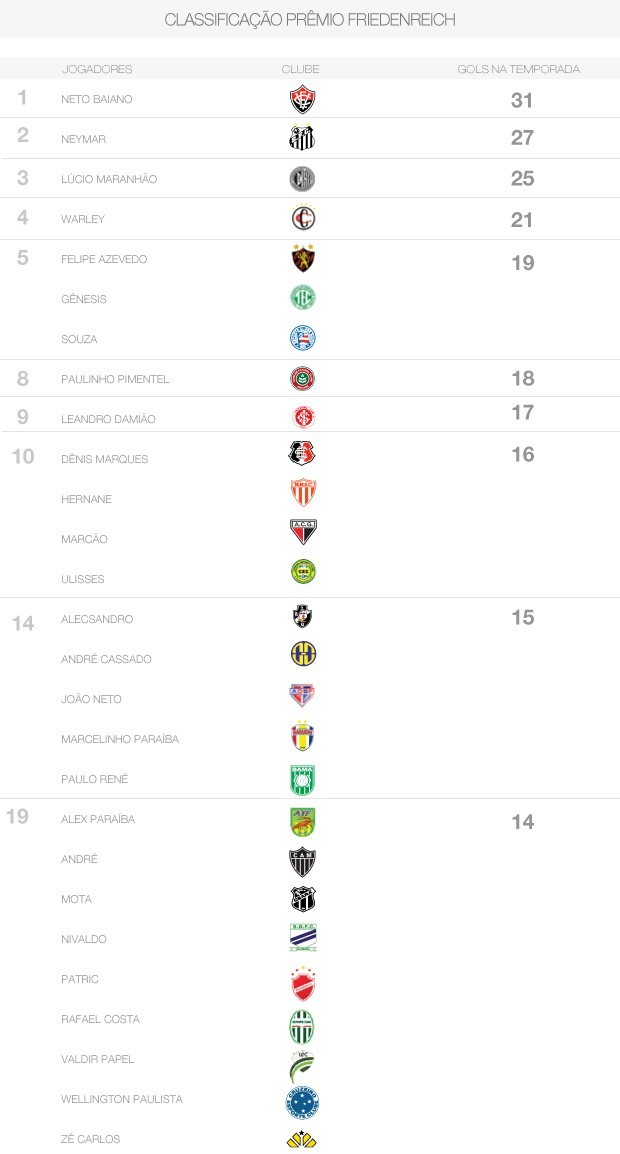Click the Atlético crest next to André

coord(302,860)
